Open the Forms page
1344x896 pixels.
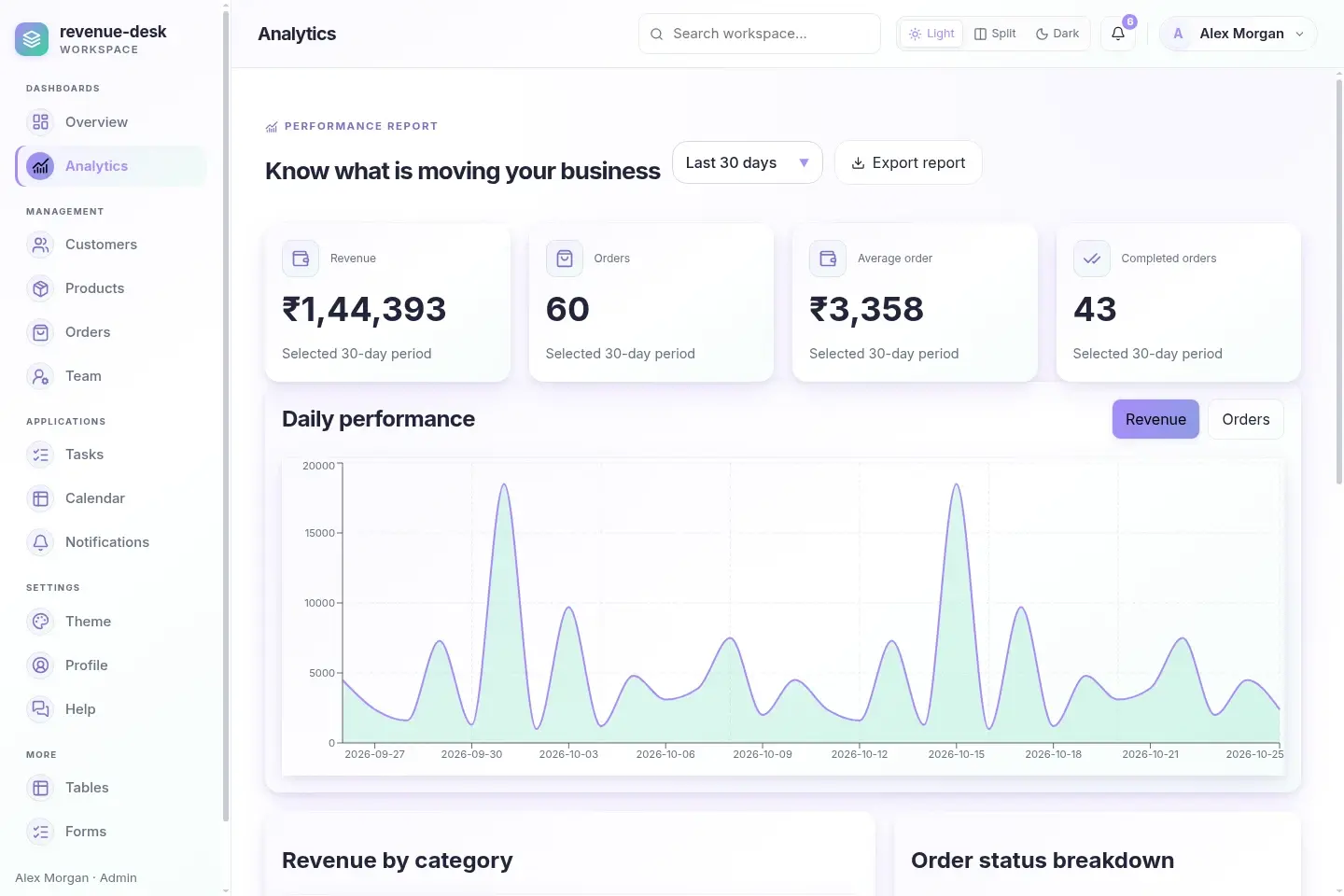point(112,832)
